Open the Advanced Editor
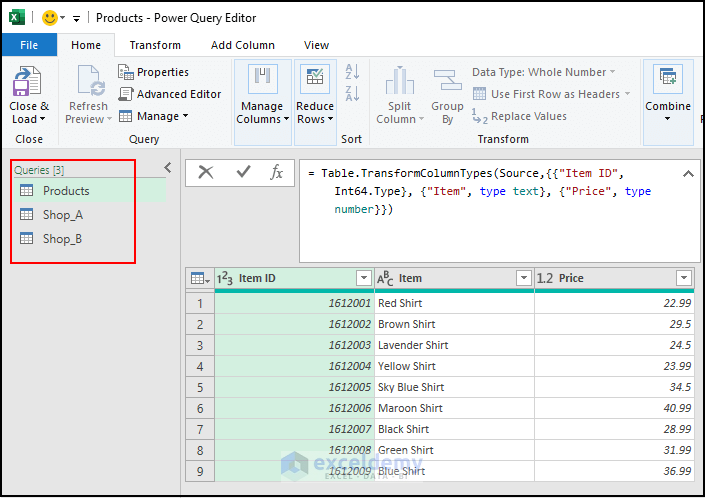The width and height of the screenshot is (705, 498). pos(169,94)
